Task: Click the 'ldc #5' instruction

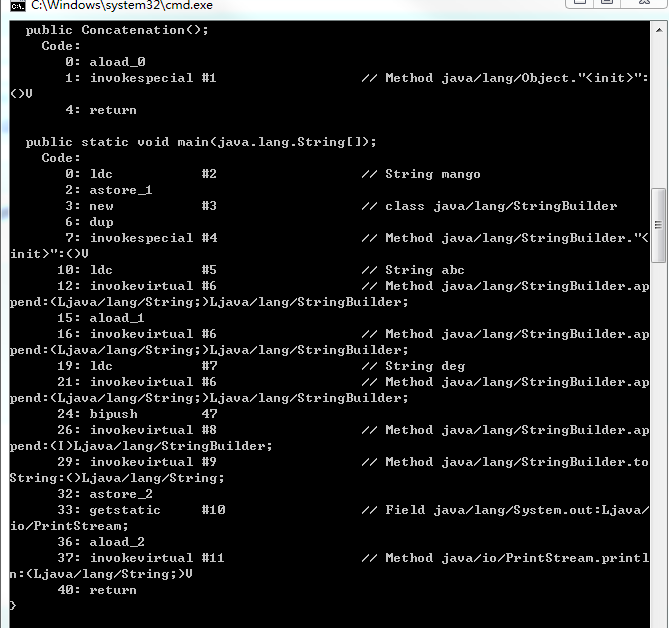Action: click(153, 270)
